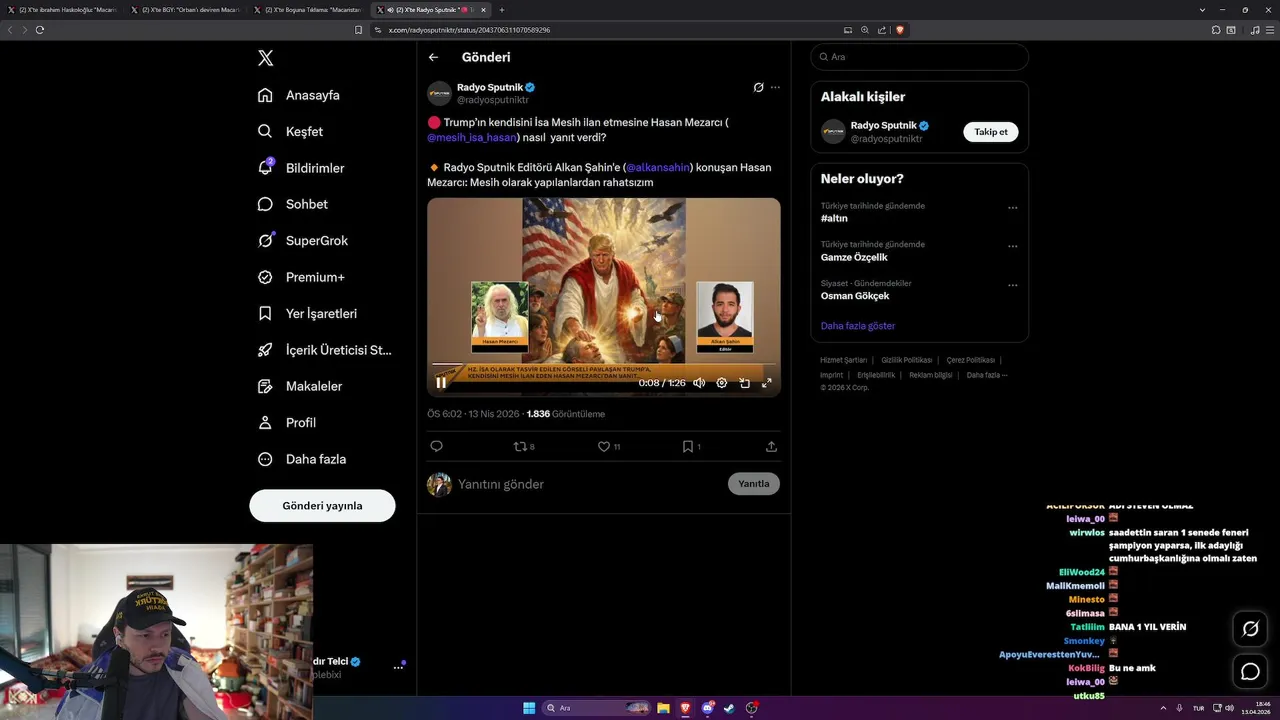Pause the playing video
The height and width of the screenshot is (720, 1280).
tap(441, 383)
